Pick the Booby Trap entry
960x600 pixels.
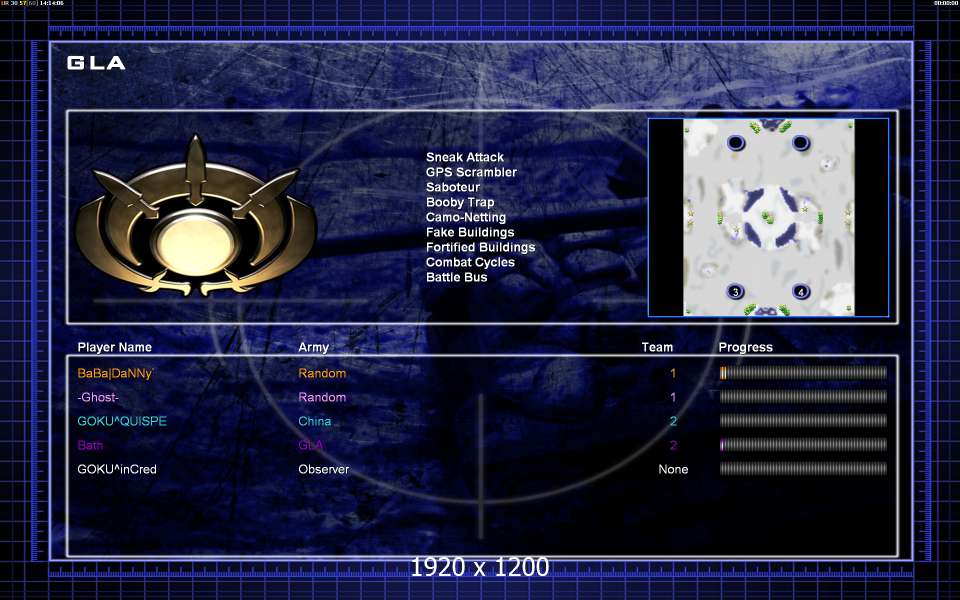point(460,203)
